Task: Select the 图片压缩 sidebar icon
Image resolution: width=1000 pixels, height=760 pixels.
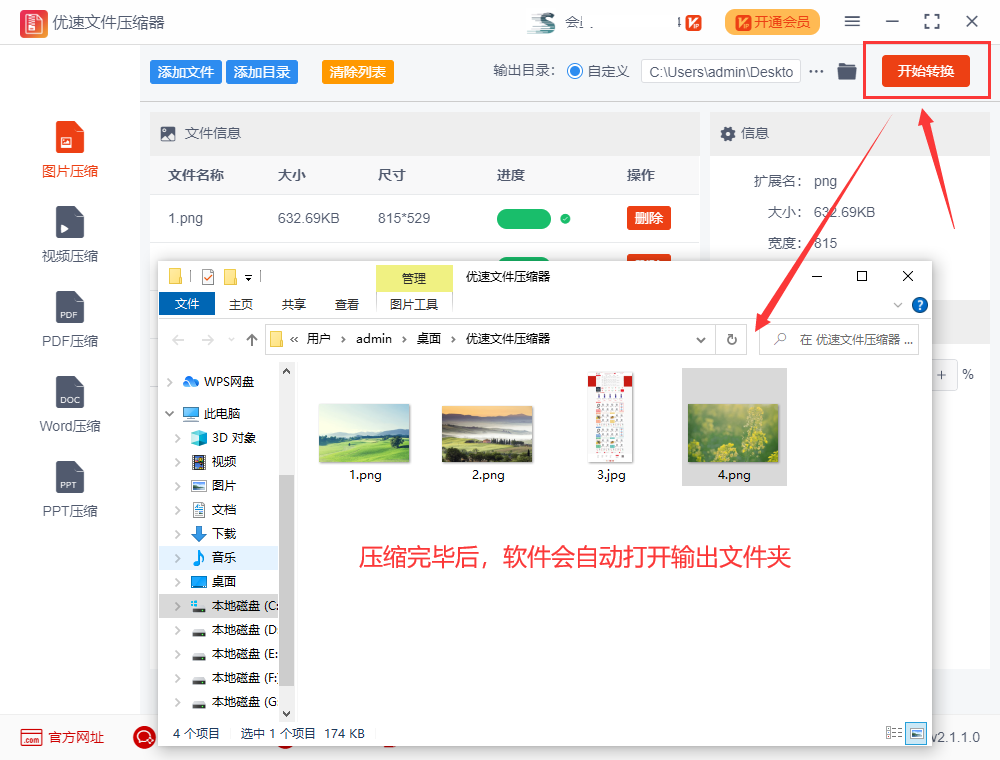Action: pos(70,137)
